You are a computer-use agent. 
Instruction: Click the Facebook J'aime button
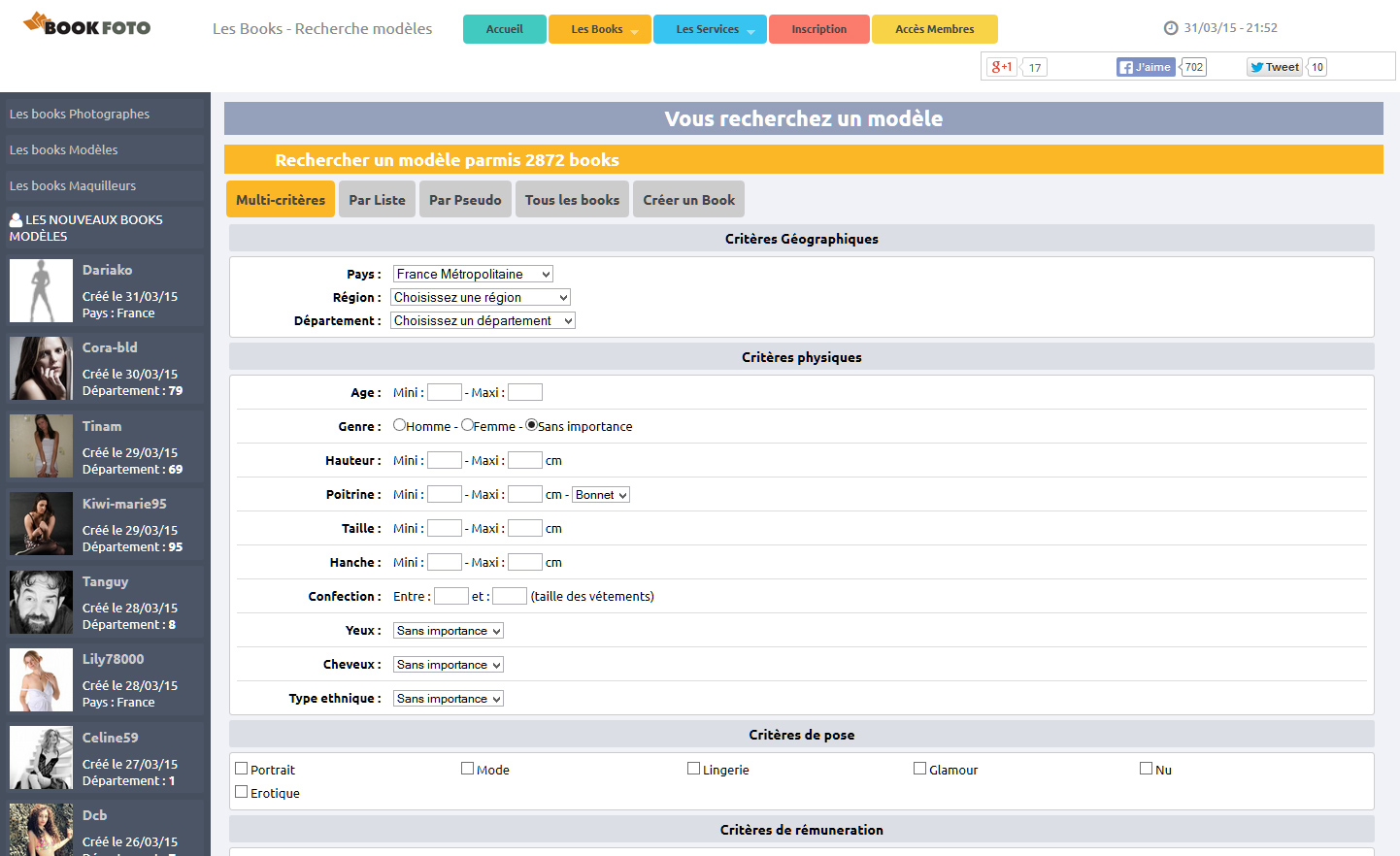click(1146, 67)
